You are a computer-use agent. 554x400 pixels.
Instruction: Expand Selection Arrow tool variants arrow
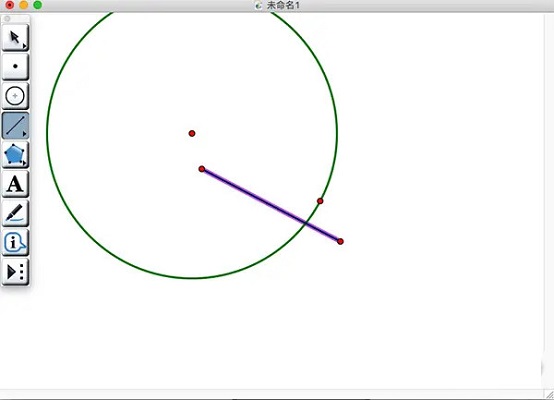24,46
